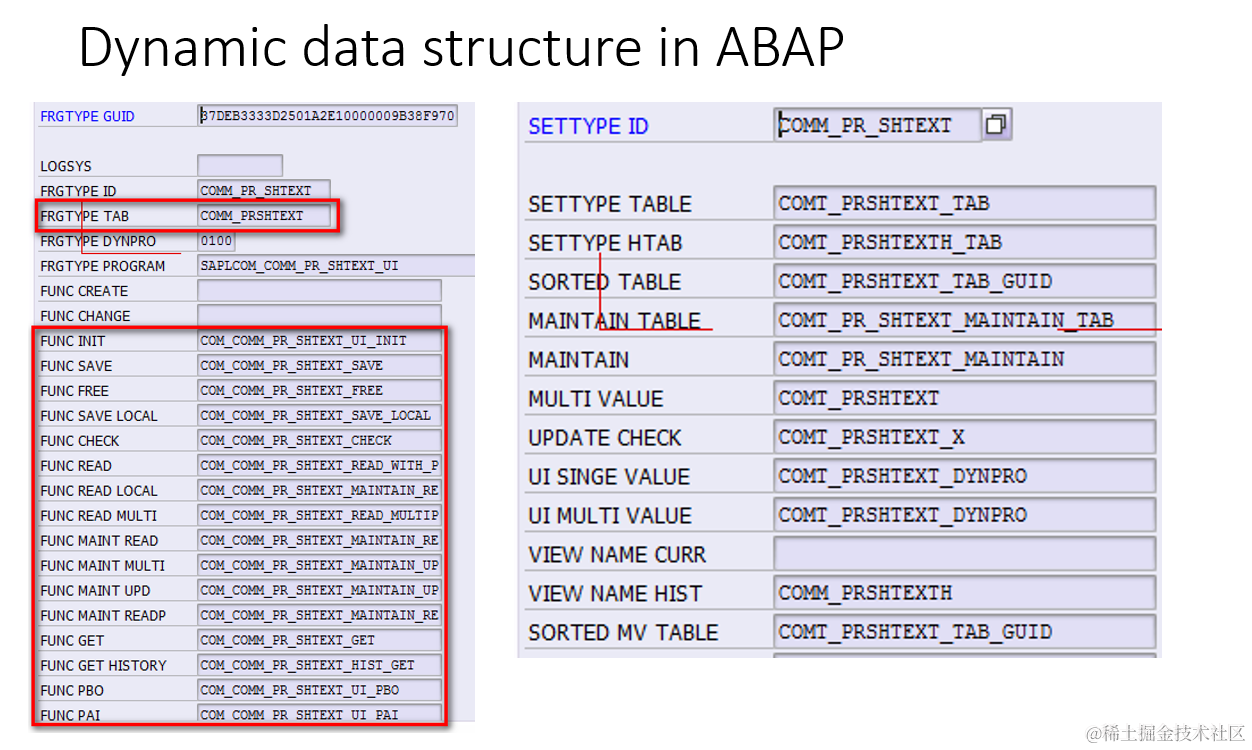Select the UI MULTI VALUE field
The width and height of the screenshot is (1252, 750).
click(964, 515)
